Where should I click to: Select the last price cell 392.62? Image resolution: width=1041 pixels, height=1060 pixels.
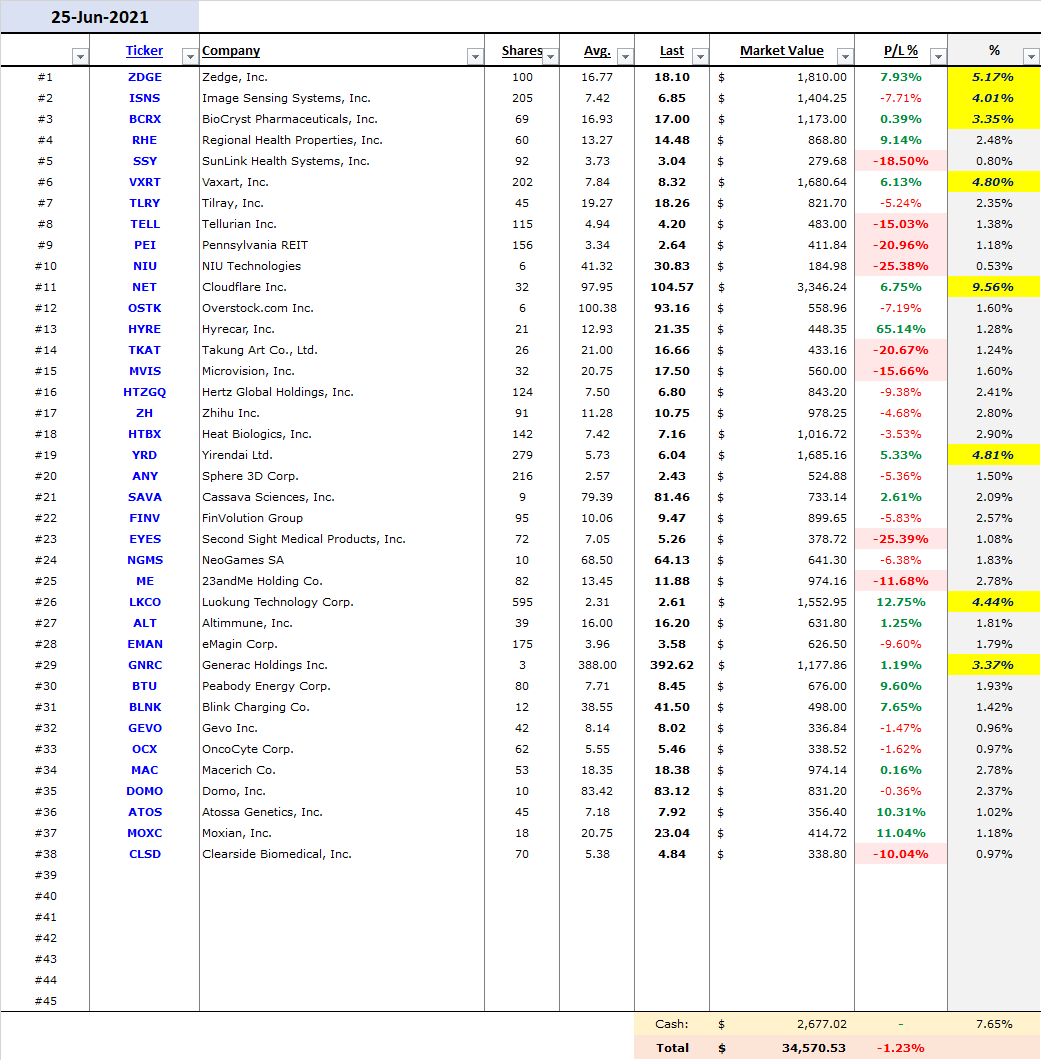point(672,665)
